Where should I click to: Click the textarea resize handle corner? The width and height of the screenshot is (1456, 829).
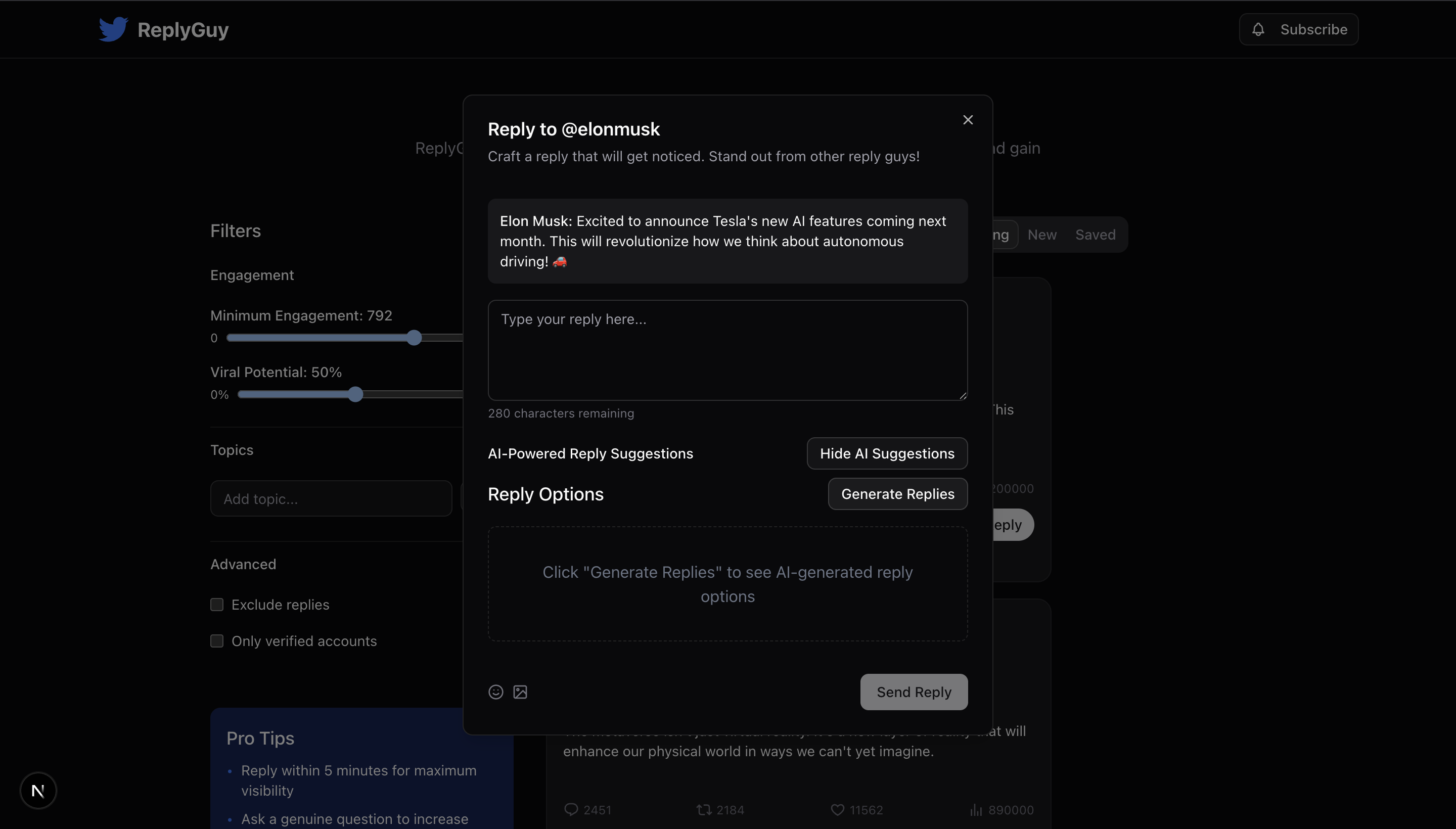(962, 395)
